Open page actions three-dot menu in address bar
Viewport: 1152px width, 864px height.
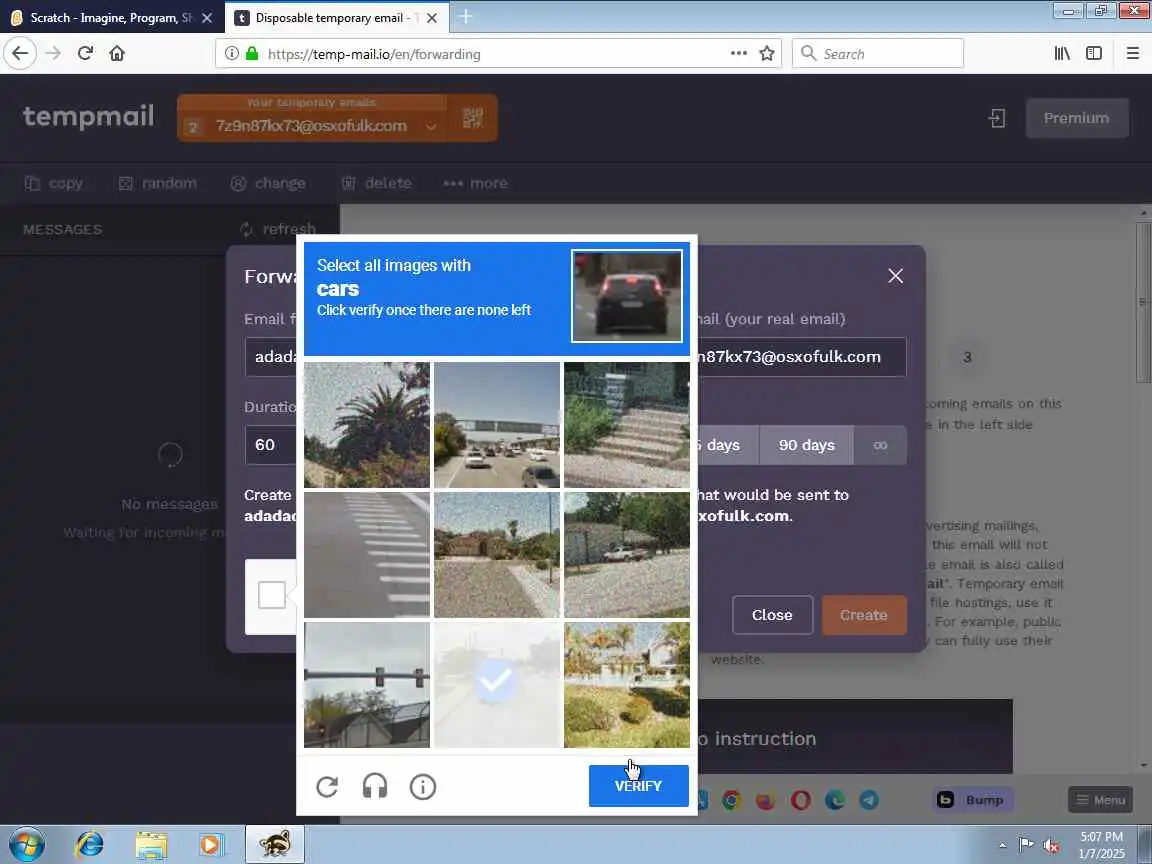coord(738,54)
